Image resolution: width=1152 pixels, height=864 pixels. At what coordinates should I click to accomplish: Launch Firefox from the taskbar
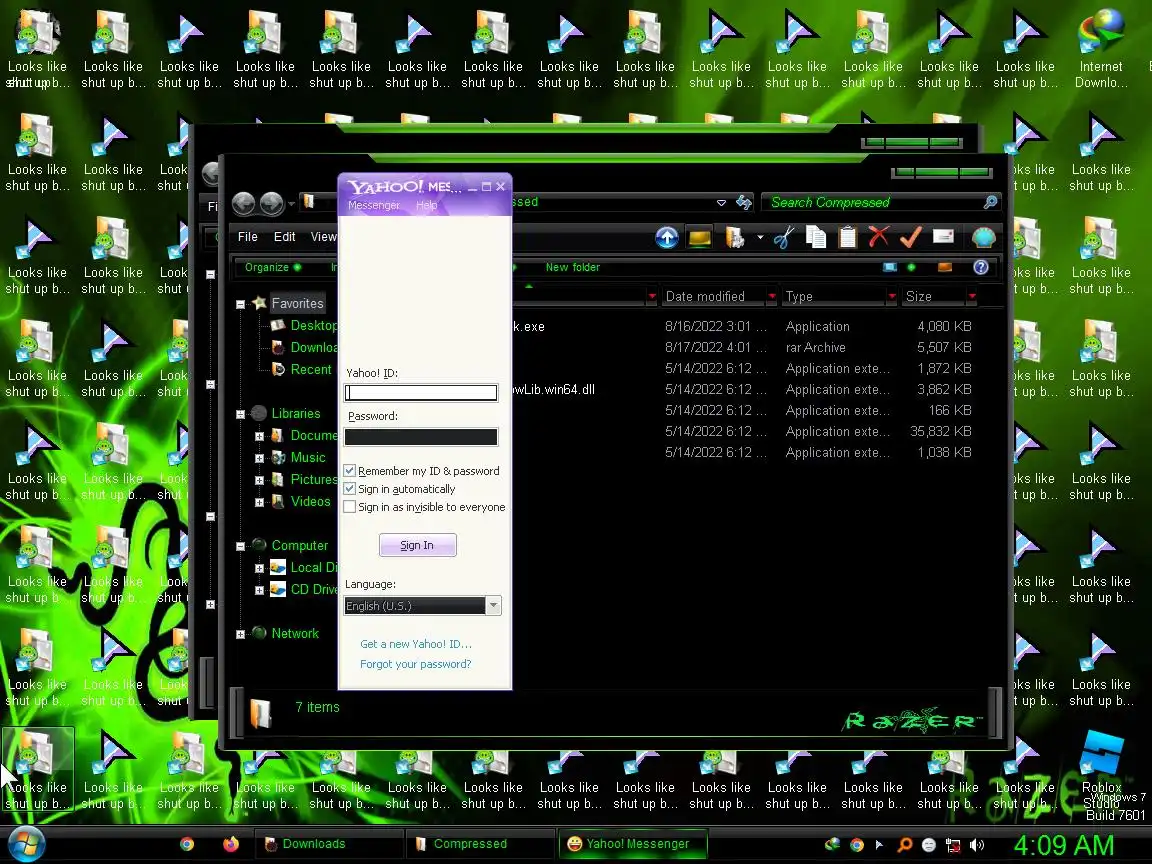pos(231,844)
